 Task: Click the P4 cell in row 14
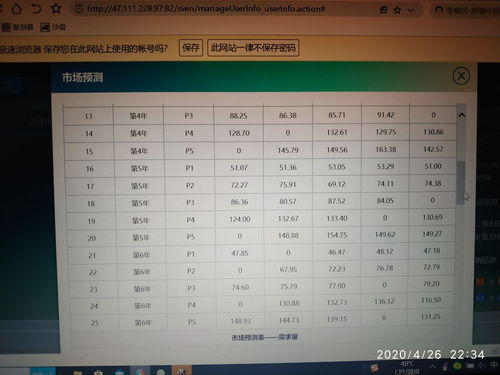pos(189,133)
